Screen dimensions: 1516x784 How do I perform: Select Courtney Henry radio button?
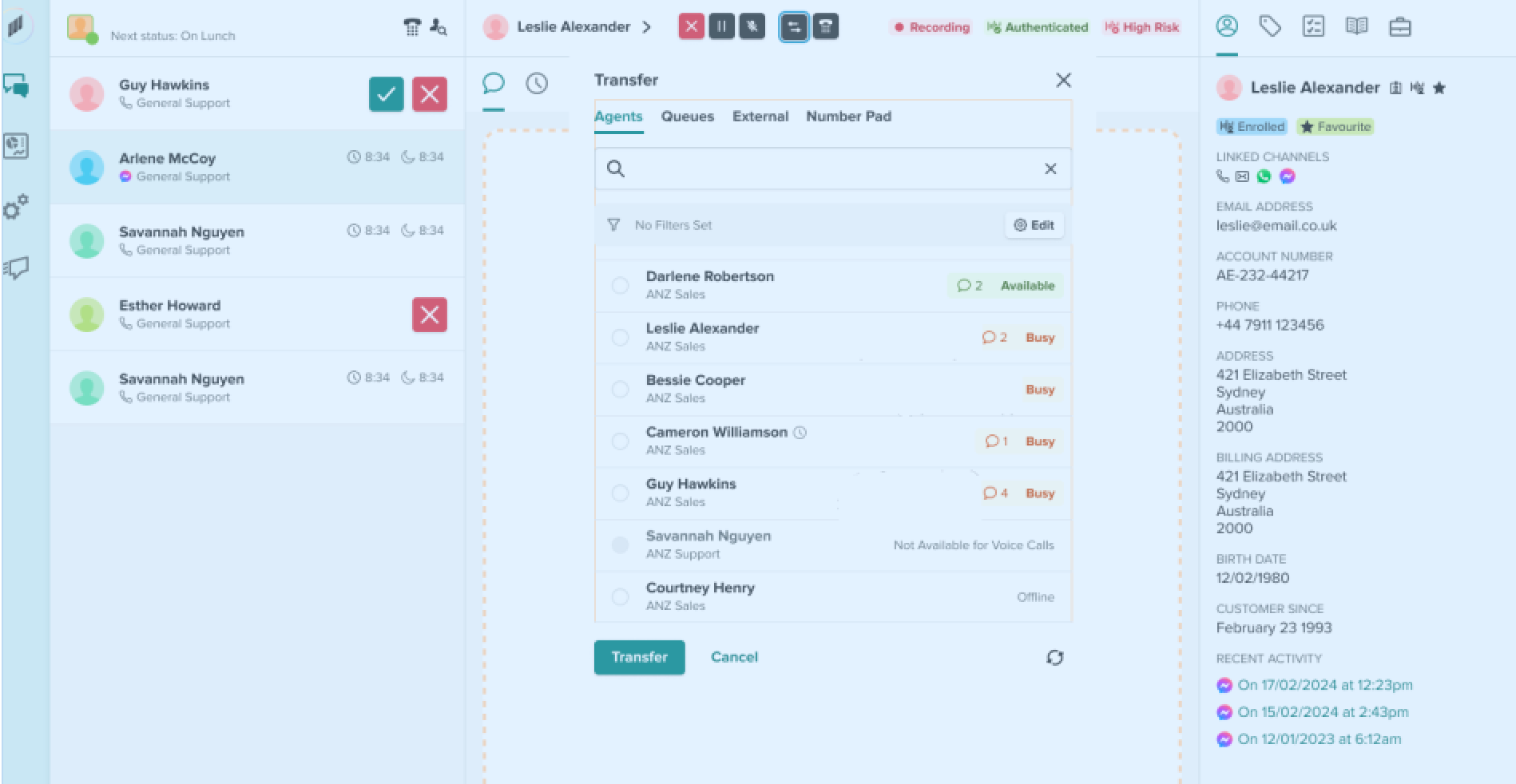tap(620, 596)
